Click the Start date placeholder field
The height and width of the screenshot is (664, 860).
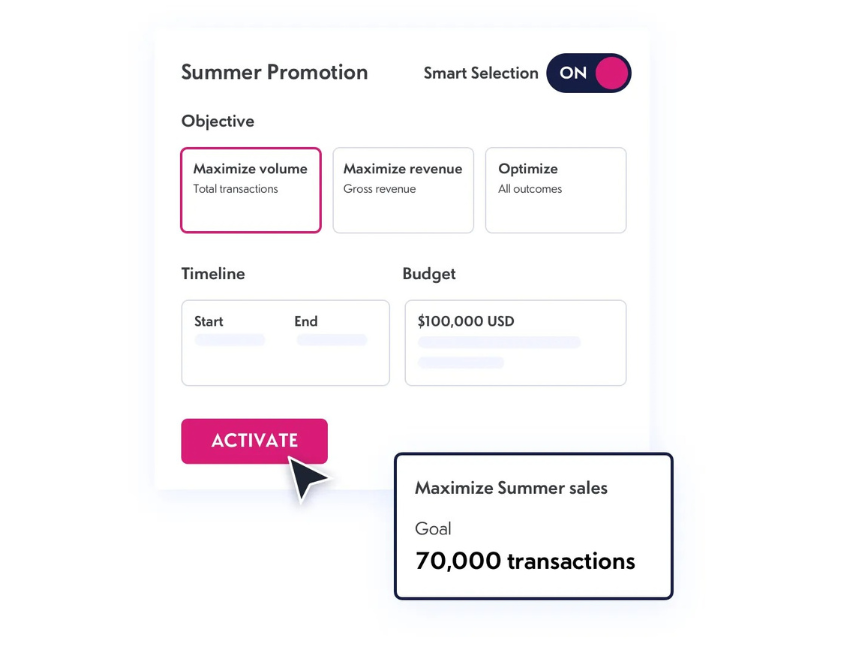coord(230,340)
